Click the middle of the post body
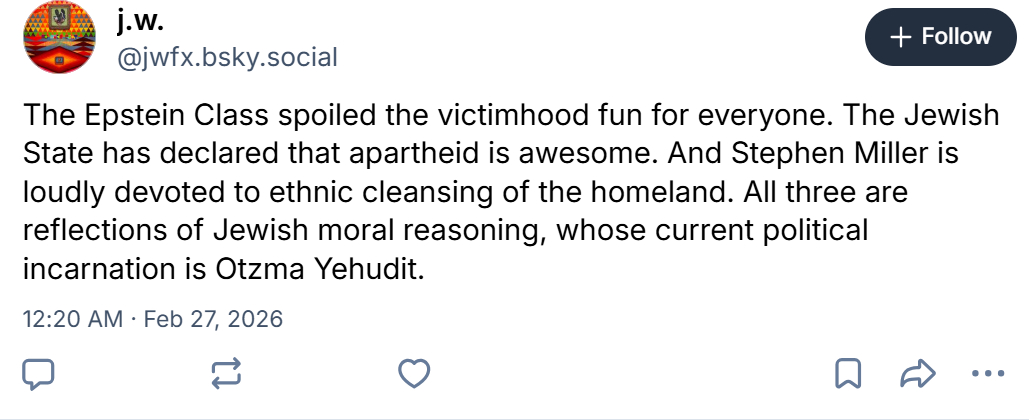Viewport: 1029px width, 420px height. [510, 192]
